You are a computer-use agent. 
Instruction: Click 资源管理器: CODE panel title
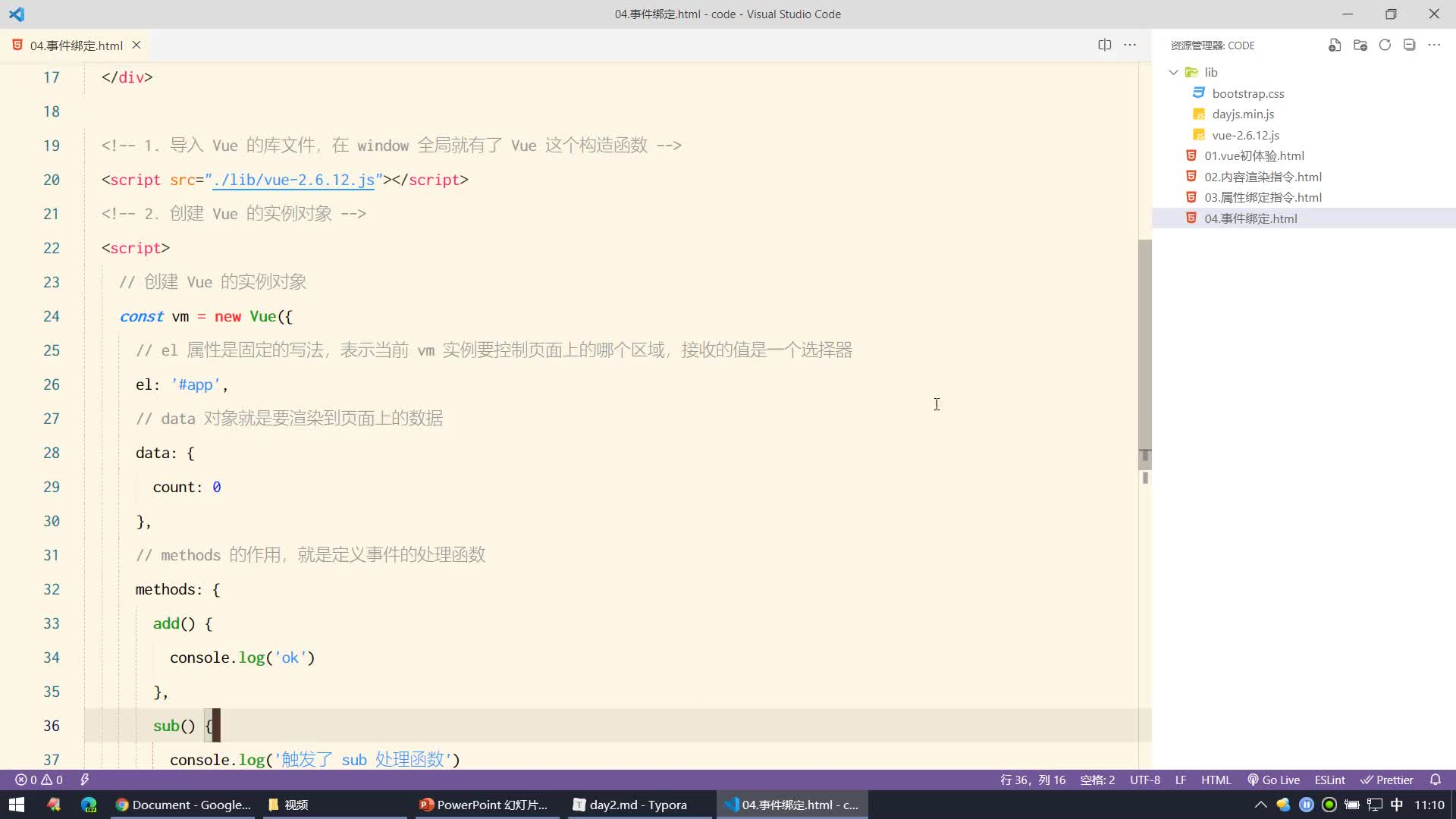coord(1213,45)
